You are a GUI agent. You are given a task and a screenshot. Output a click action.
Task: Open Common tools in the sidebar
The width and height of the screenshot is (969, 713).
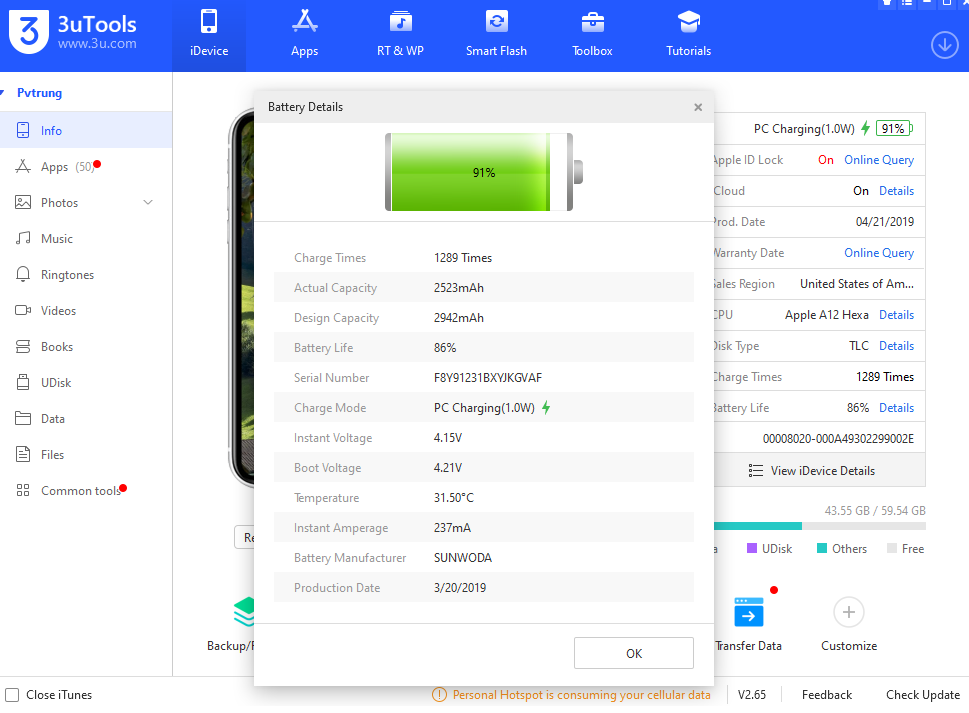[86, 491]
